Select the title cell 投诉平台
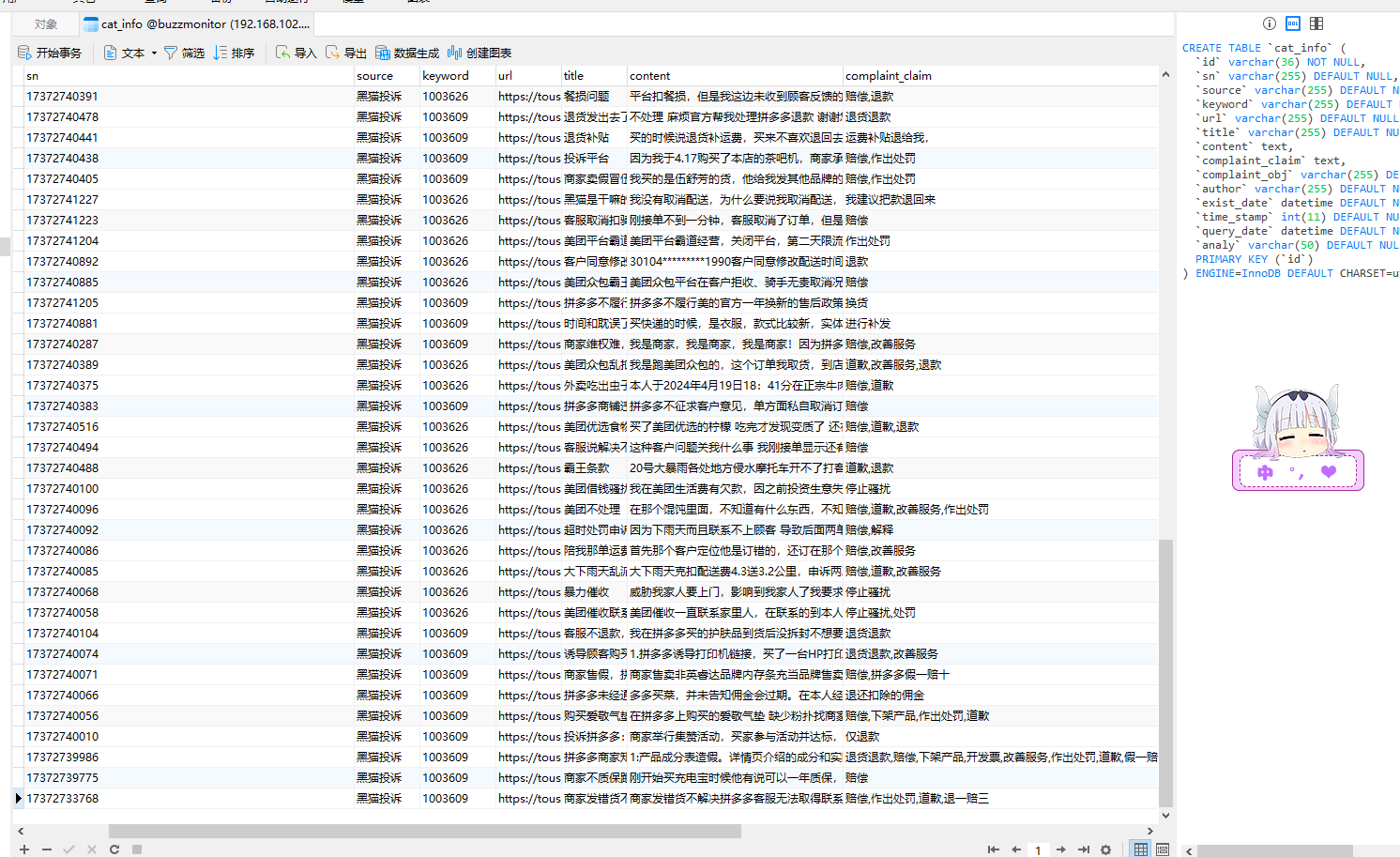Screen dimensions: 1400x857 pyautogui.click(x=594, y=159)
